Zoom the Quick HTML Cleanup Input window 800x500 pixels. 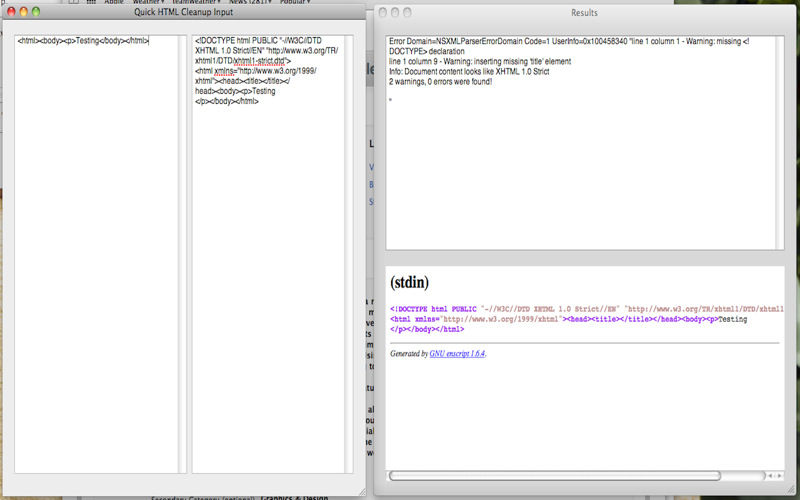pos(36,11)
